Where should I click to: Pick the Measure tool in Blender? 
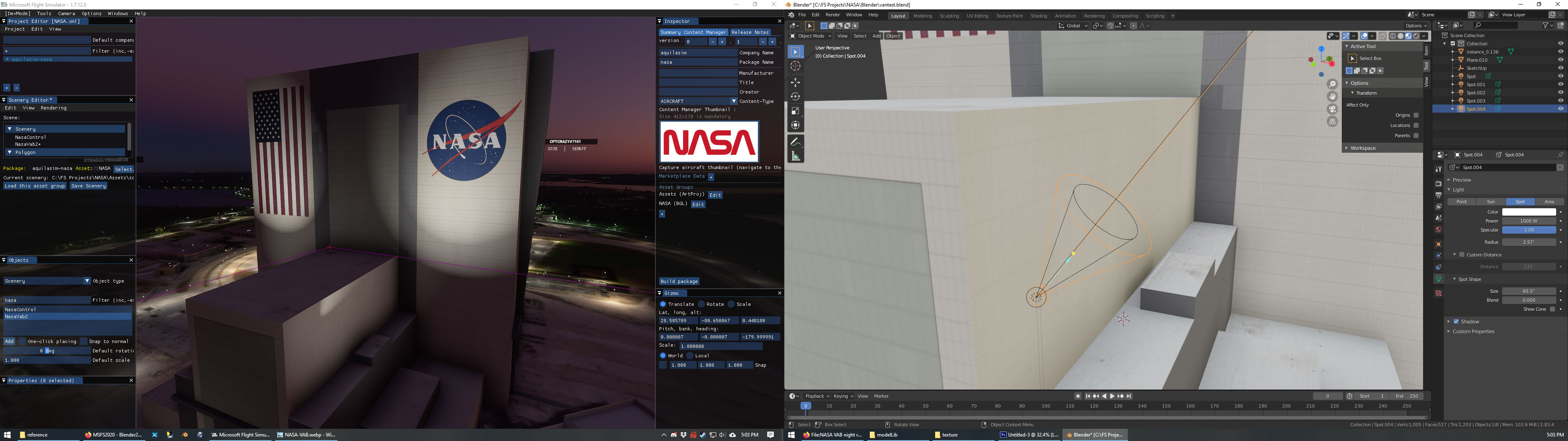tap(795, 156)
